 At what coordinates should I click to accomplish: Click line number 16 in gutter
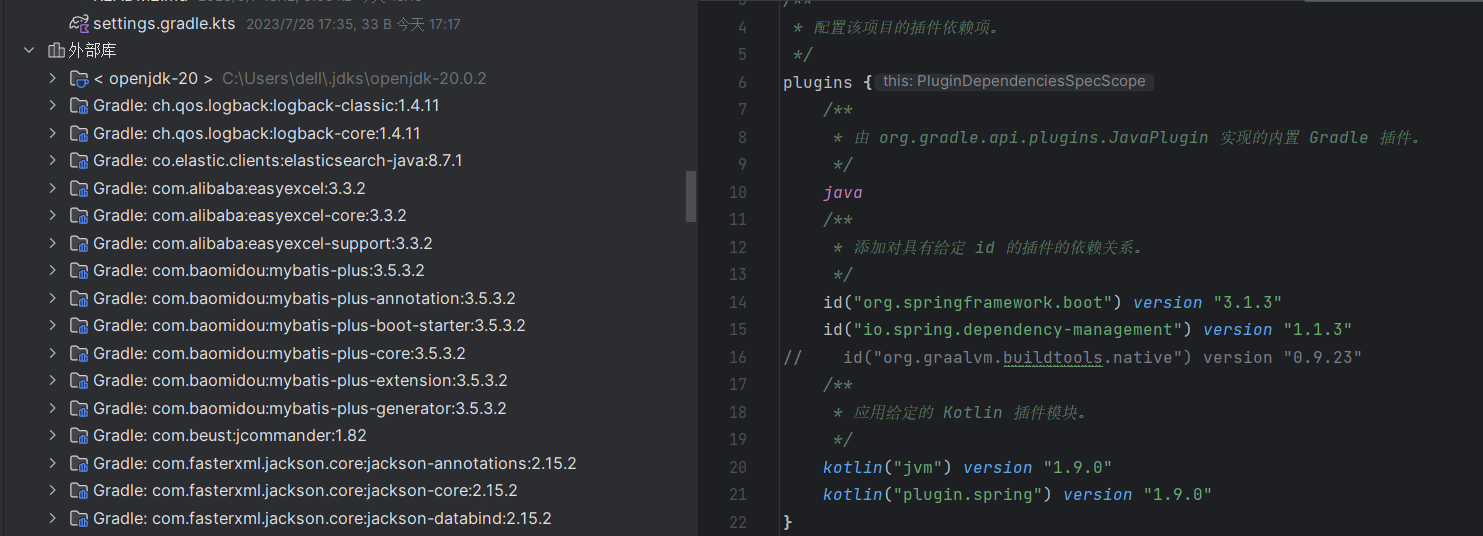[738, 357]
